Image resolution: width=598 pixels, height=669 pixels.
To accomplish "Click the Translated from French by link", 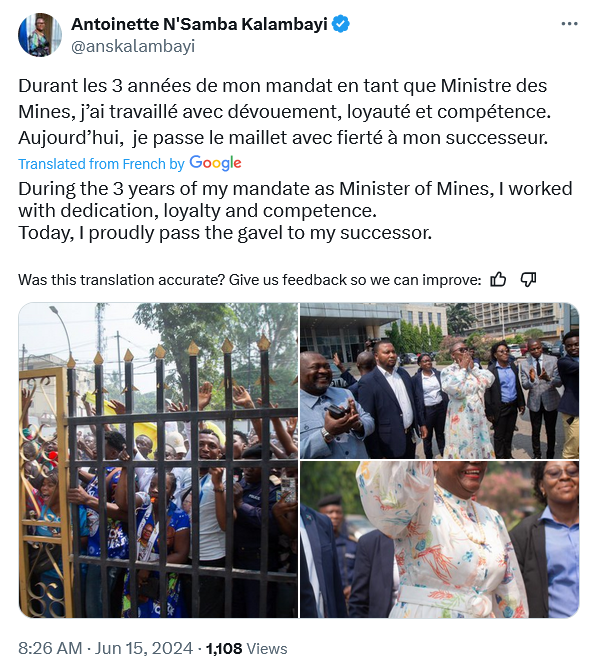I will [x=101, y=164].
